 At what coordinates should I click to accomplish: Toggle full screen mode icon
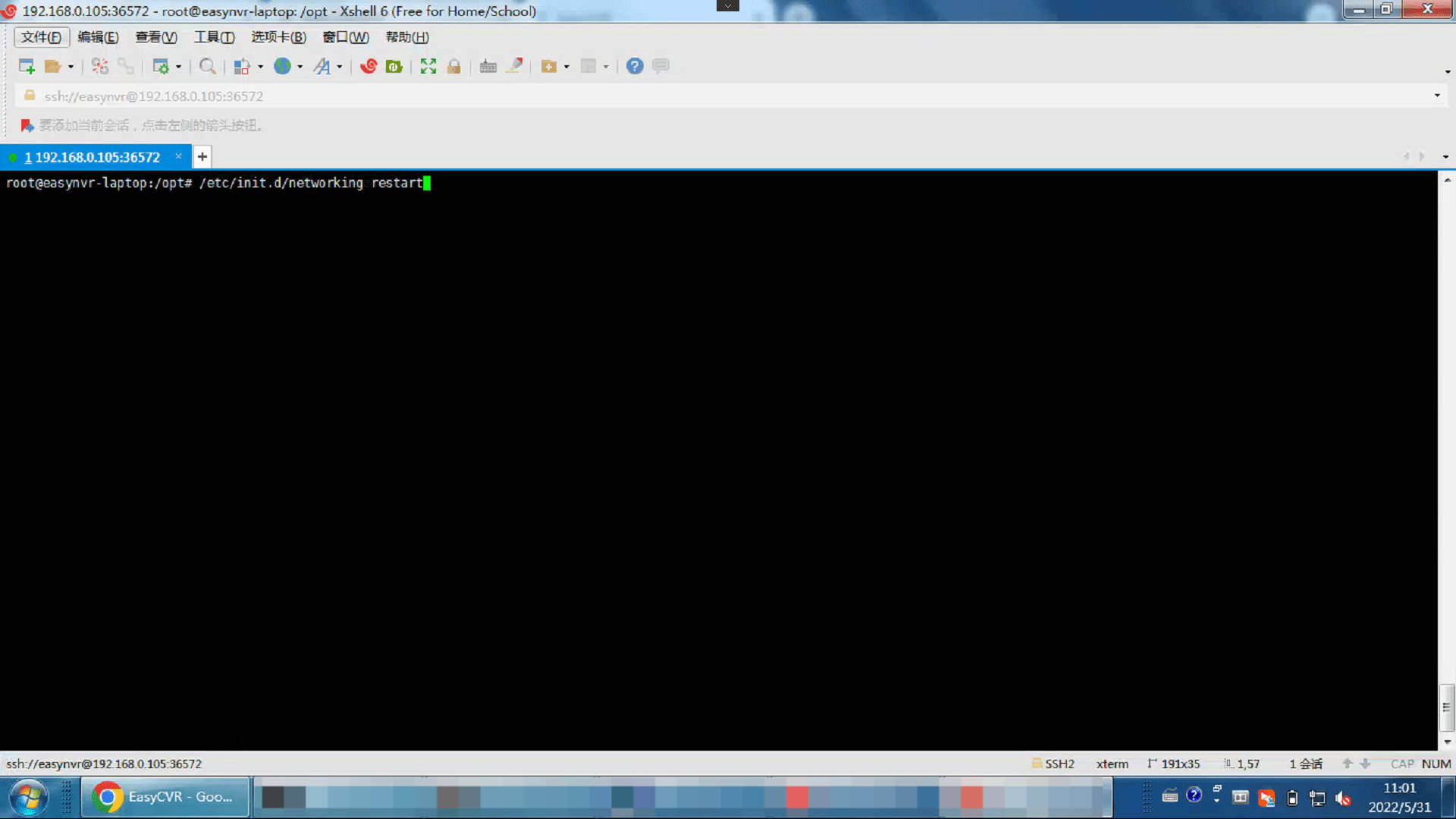tap(428, 67)
